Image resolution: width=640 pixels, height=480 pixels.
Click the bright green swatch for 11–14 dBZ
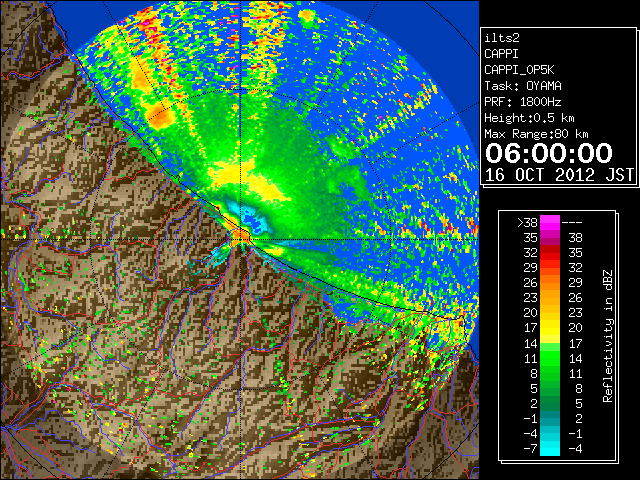(x=550, y=358)
